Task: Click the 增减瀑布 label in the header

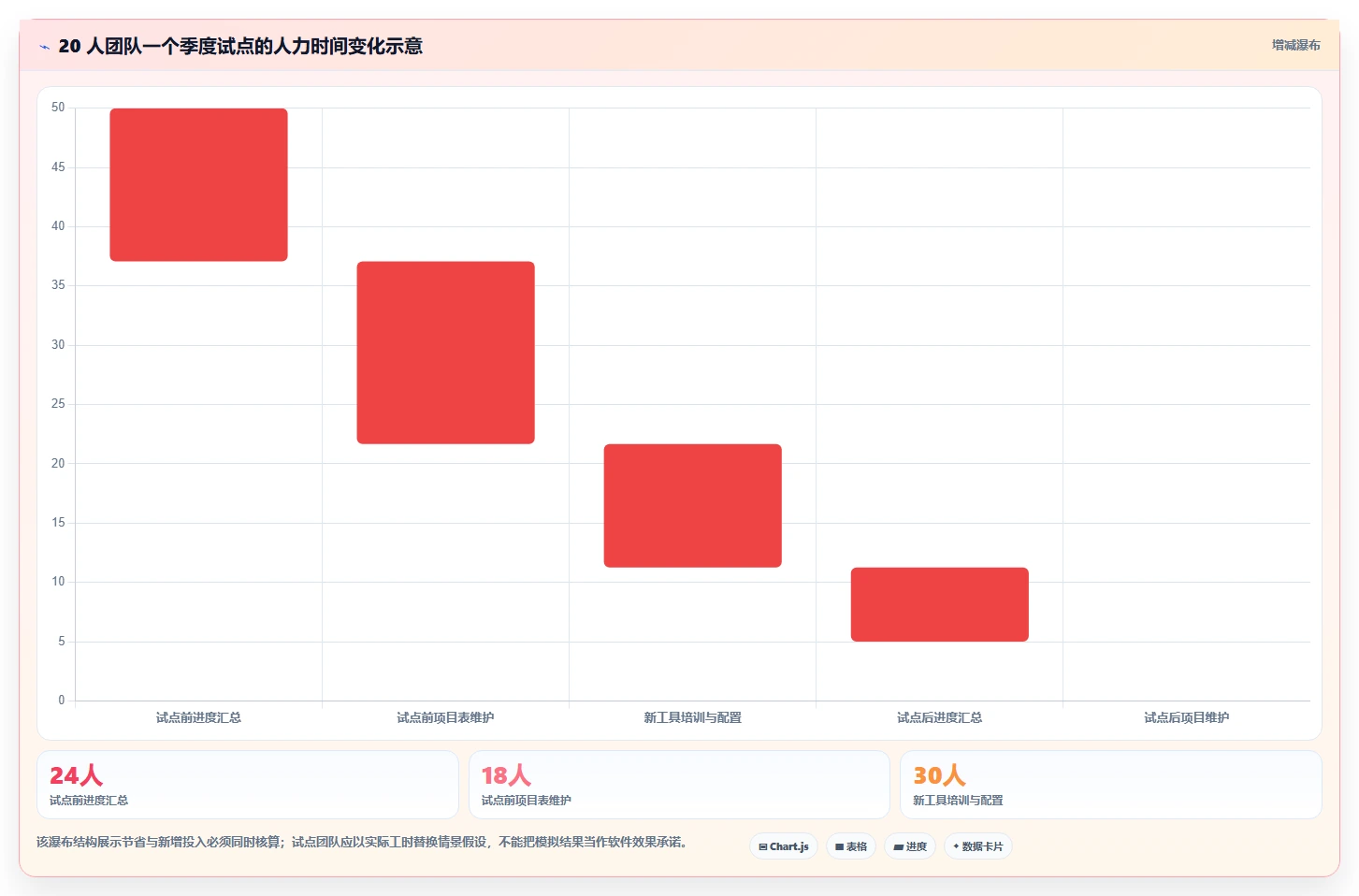Action: pos(1295,45)
